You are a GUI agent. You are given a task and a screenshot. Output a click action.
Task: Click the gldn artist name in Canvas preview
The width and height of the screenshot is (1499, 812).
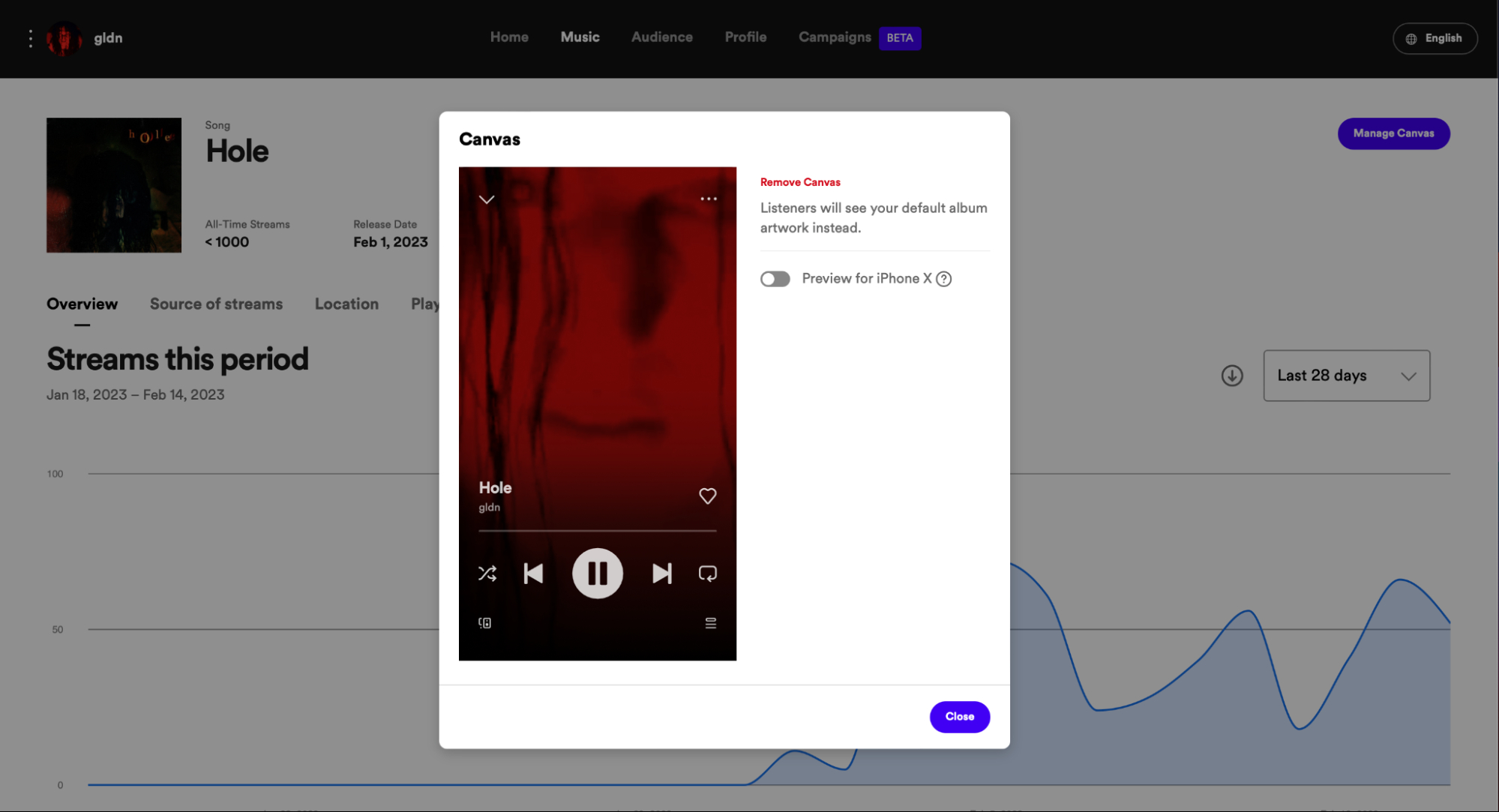tap(489, 508)
